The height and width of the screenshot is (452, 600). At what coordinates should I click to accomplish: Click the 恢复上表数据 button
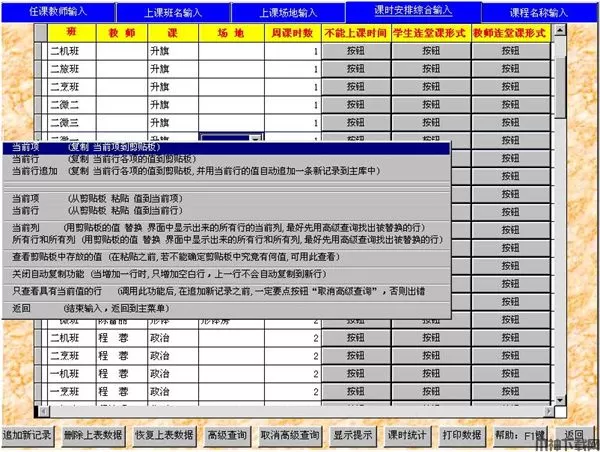tap(165, 436)
